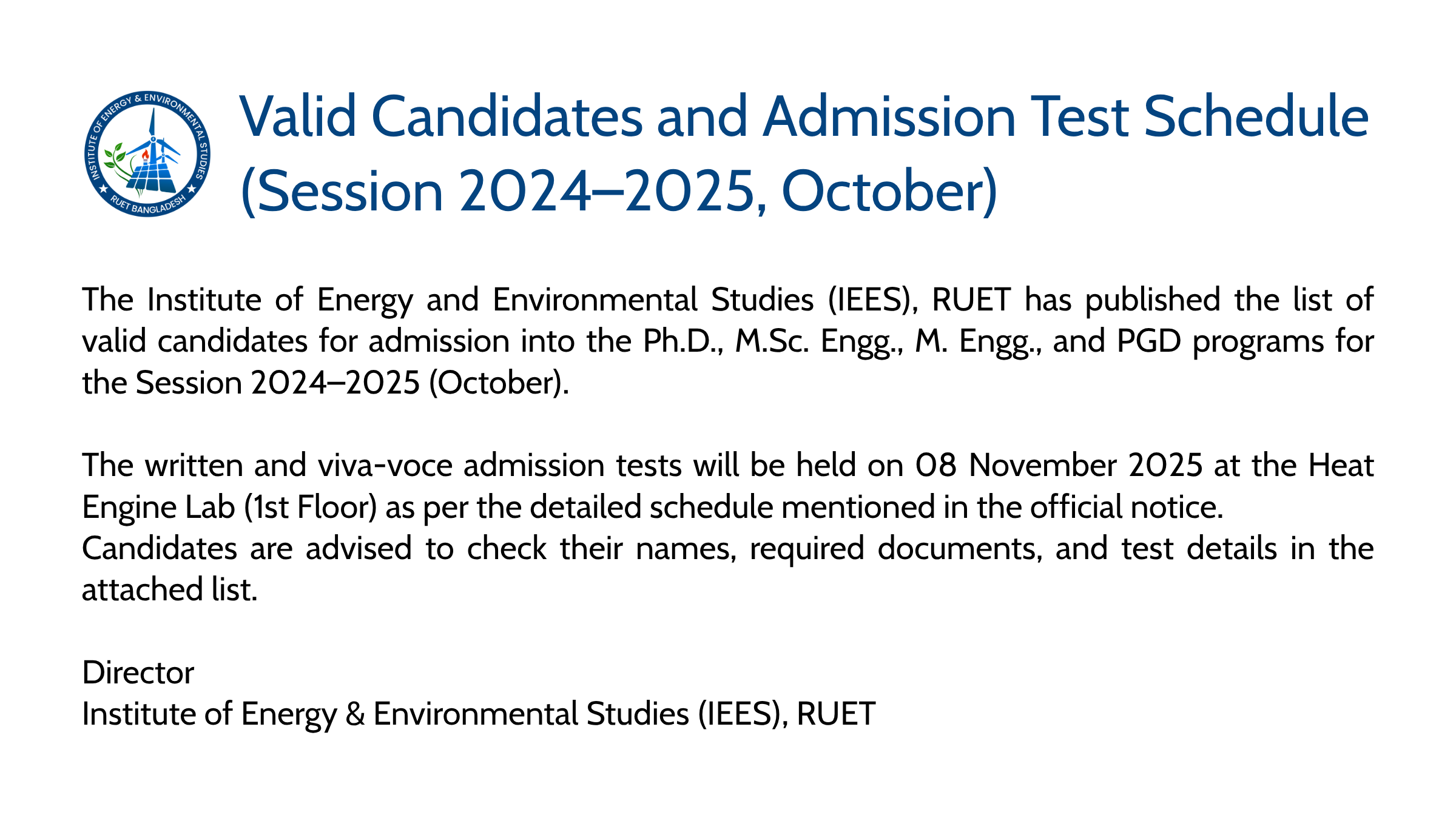Click the IEES RUET circular logo
The image size is (1456, 815).
click(147, 154)
